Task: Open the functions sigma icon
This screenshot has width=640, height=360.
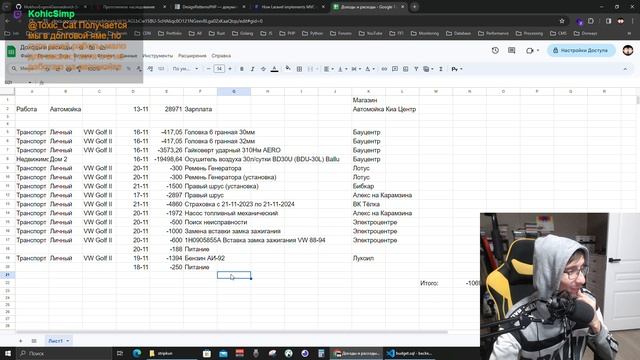Action: [441, 69]
